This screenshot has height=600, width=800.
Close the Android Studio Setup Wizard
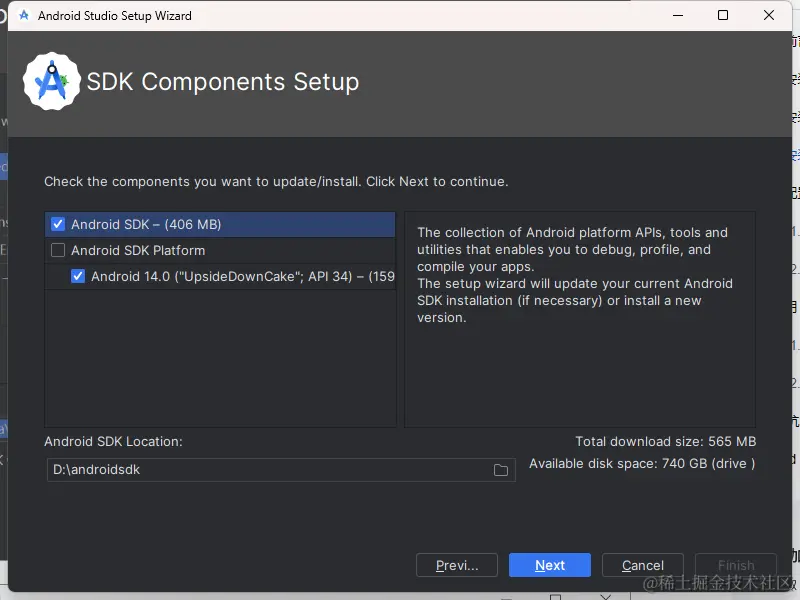coord(769,16)
